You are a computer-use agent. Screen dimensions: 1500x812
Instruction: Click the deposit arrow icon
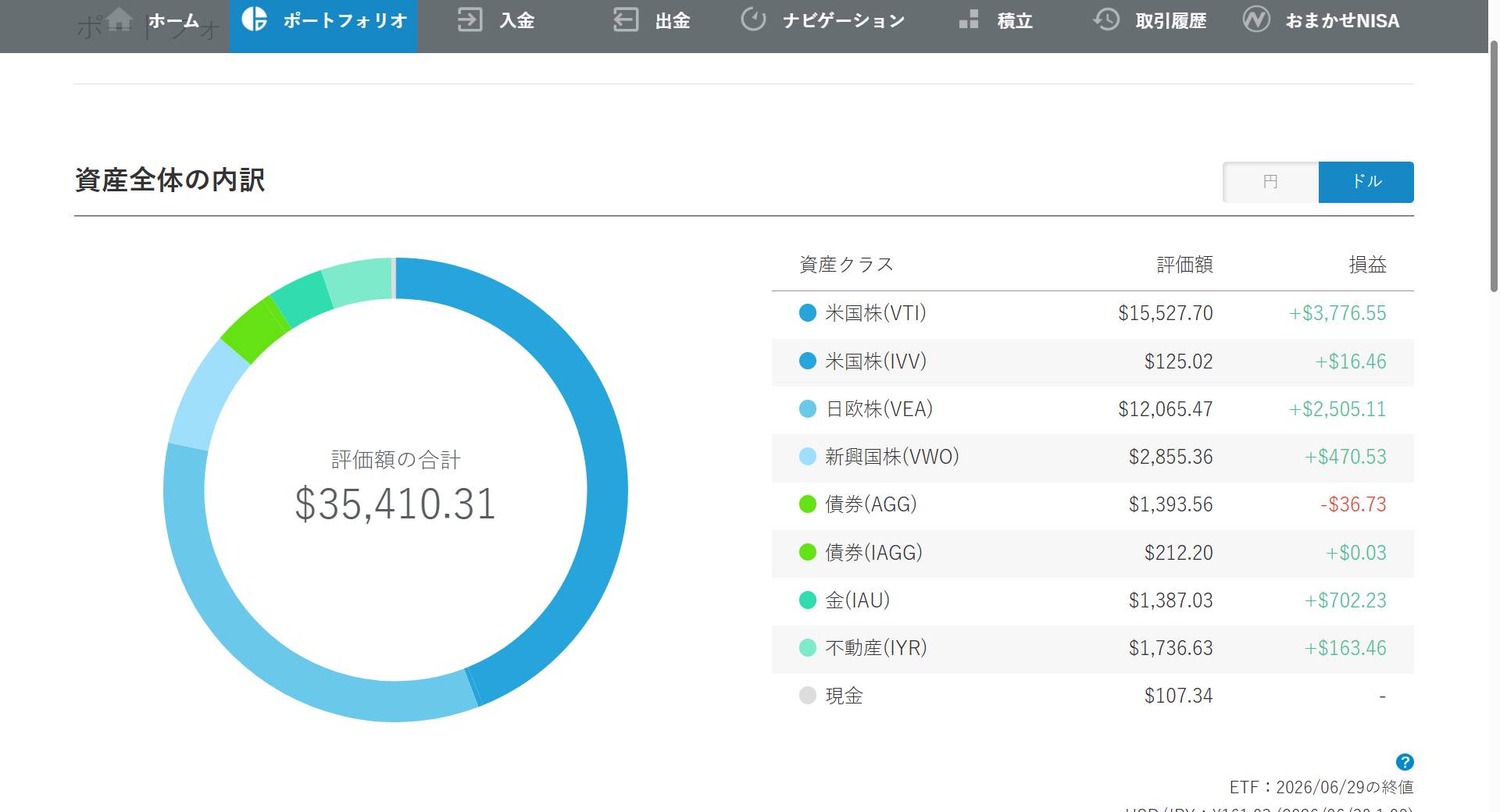point(470,20)
